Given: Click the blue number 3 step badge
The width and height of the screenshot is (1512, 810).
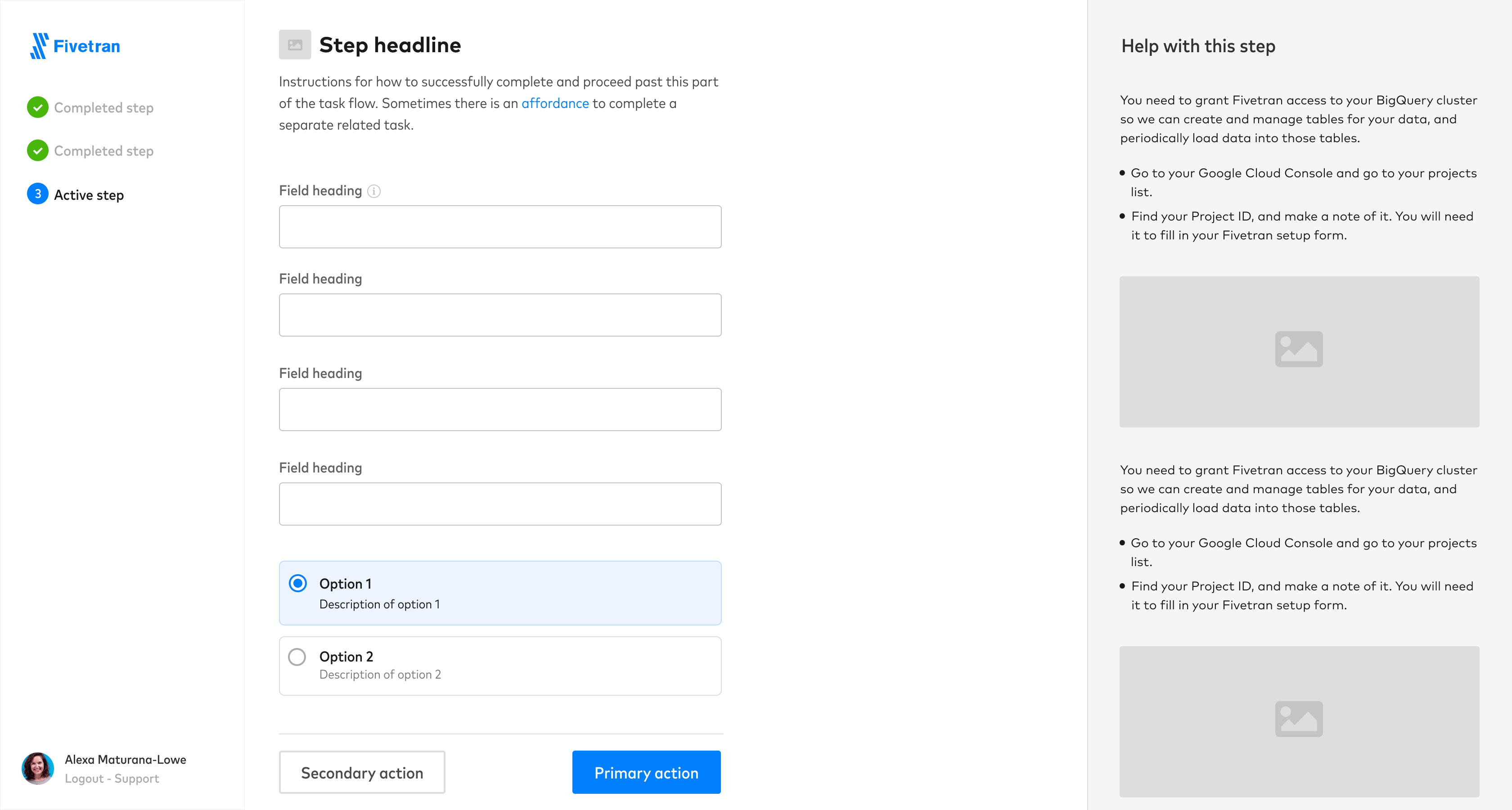Looking at the screenshot, I should (37, 194).
